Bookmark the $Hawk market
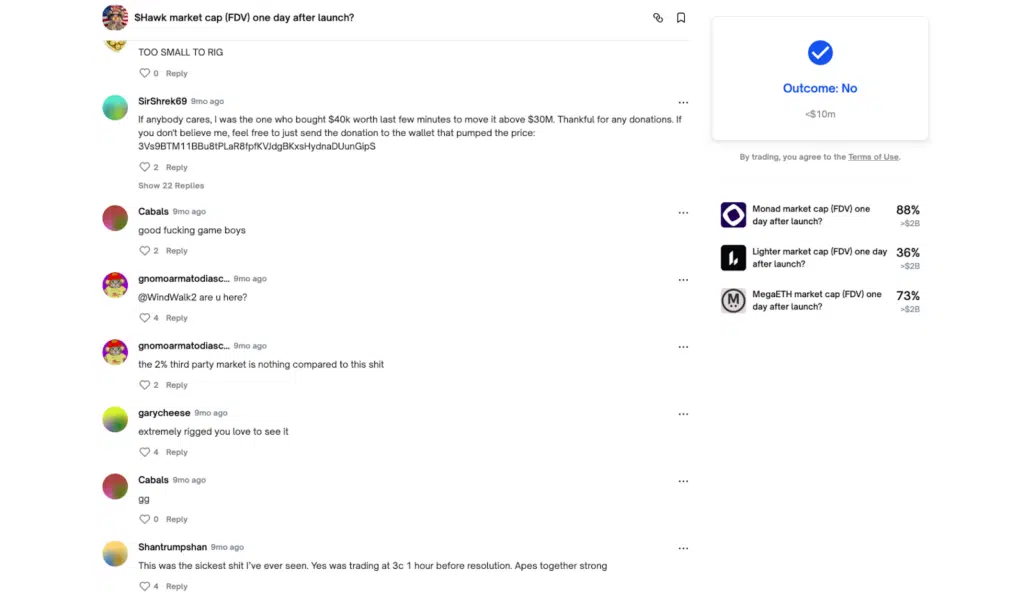This screenshot has height=604, width=1024. click(681, 18)
